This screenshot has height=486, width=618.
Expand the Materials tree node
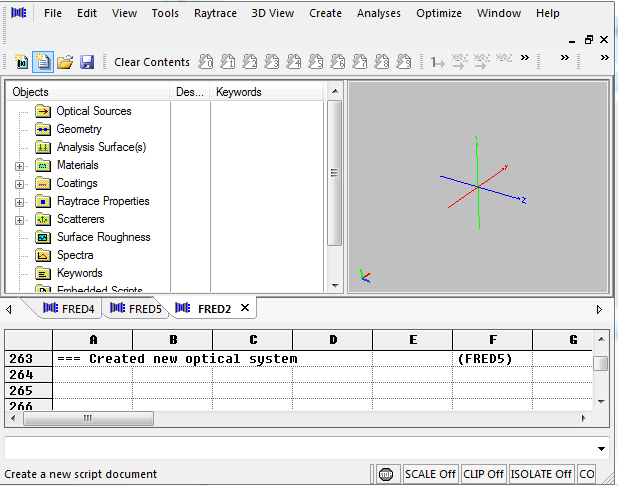(20, 165)
